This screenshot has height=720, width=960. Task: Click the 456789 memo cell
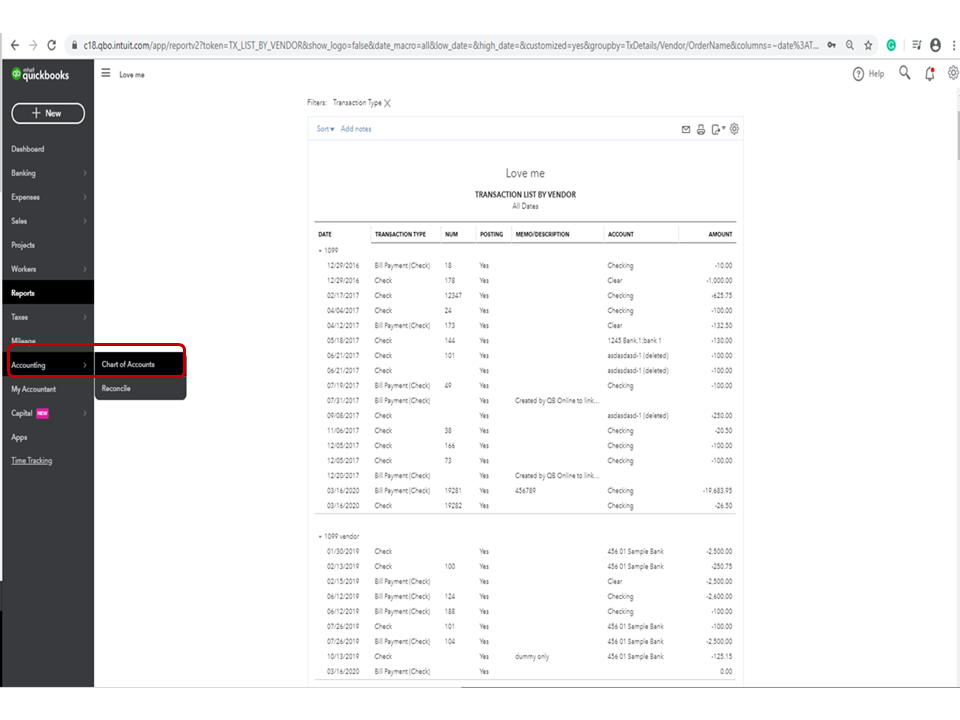click(x=525, y=490)
